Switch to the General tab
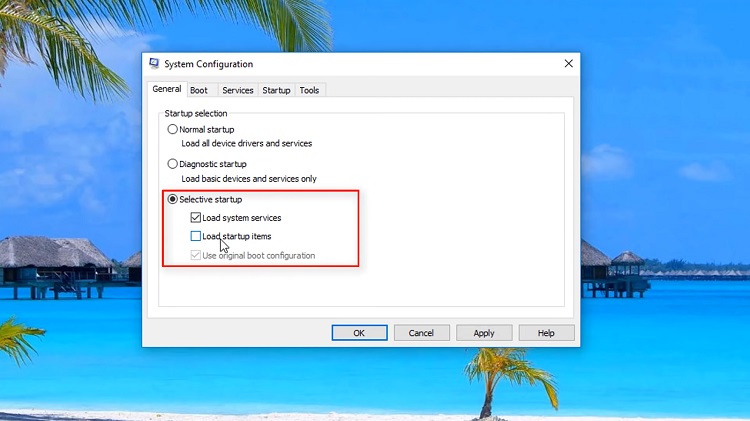 tap(166, 90)
